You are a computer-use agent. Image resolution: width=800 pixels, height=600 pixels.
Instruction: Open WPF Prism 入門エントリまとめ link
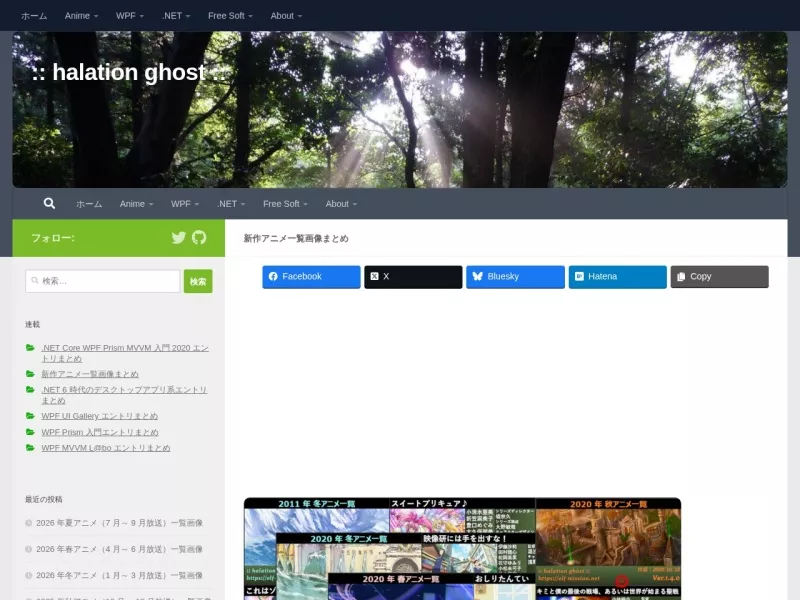(100, 432)
